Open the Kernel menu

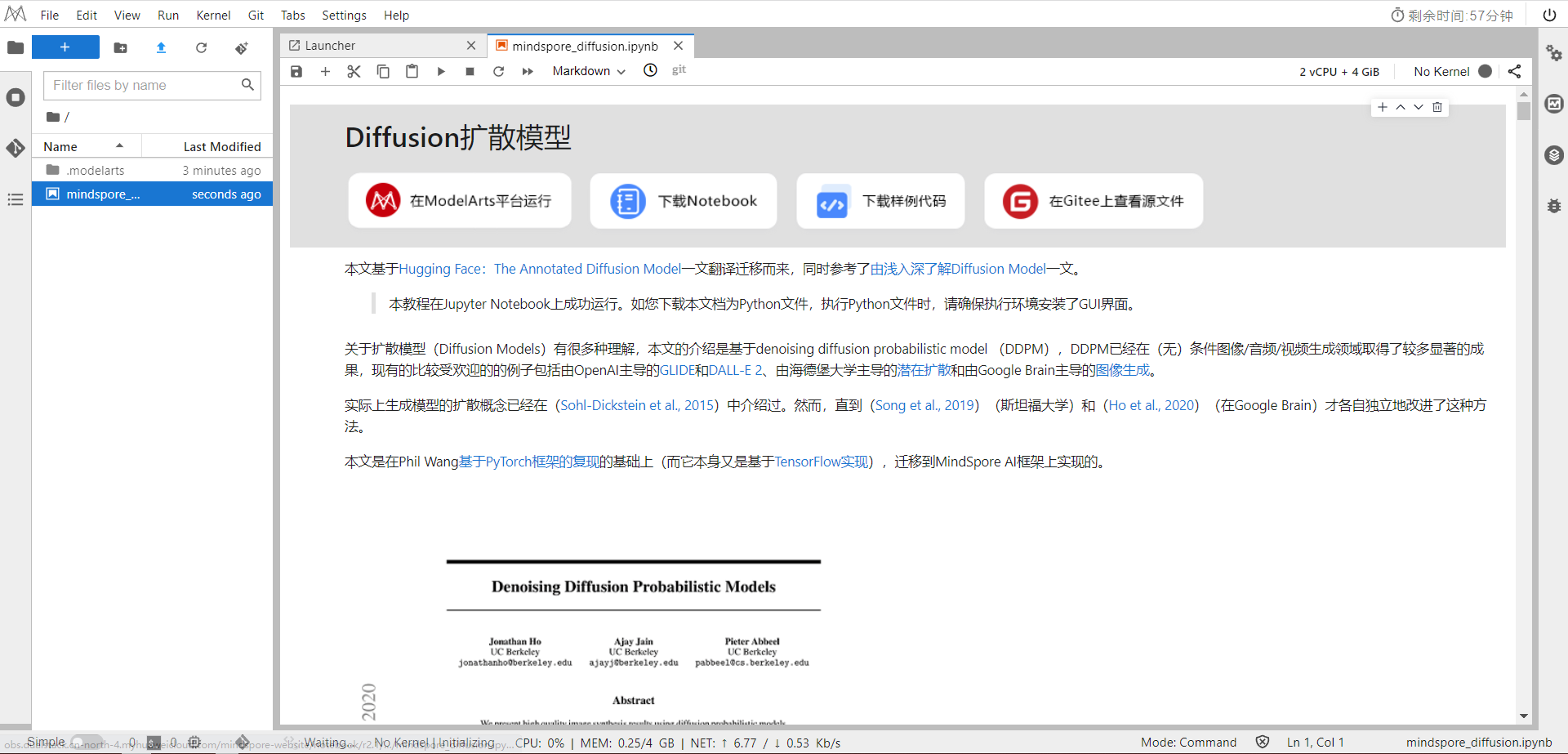click(x=213, y=15)
